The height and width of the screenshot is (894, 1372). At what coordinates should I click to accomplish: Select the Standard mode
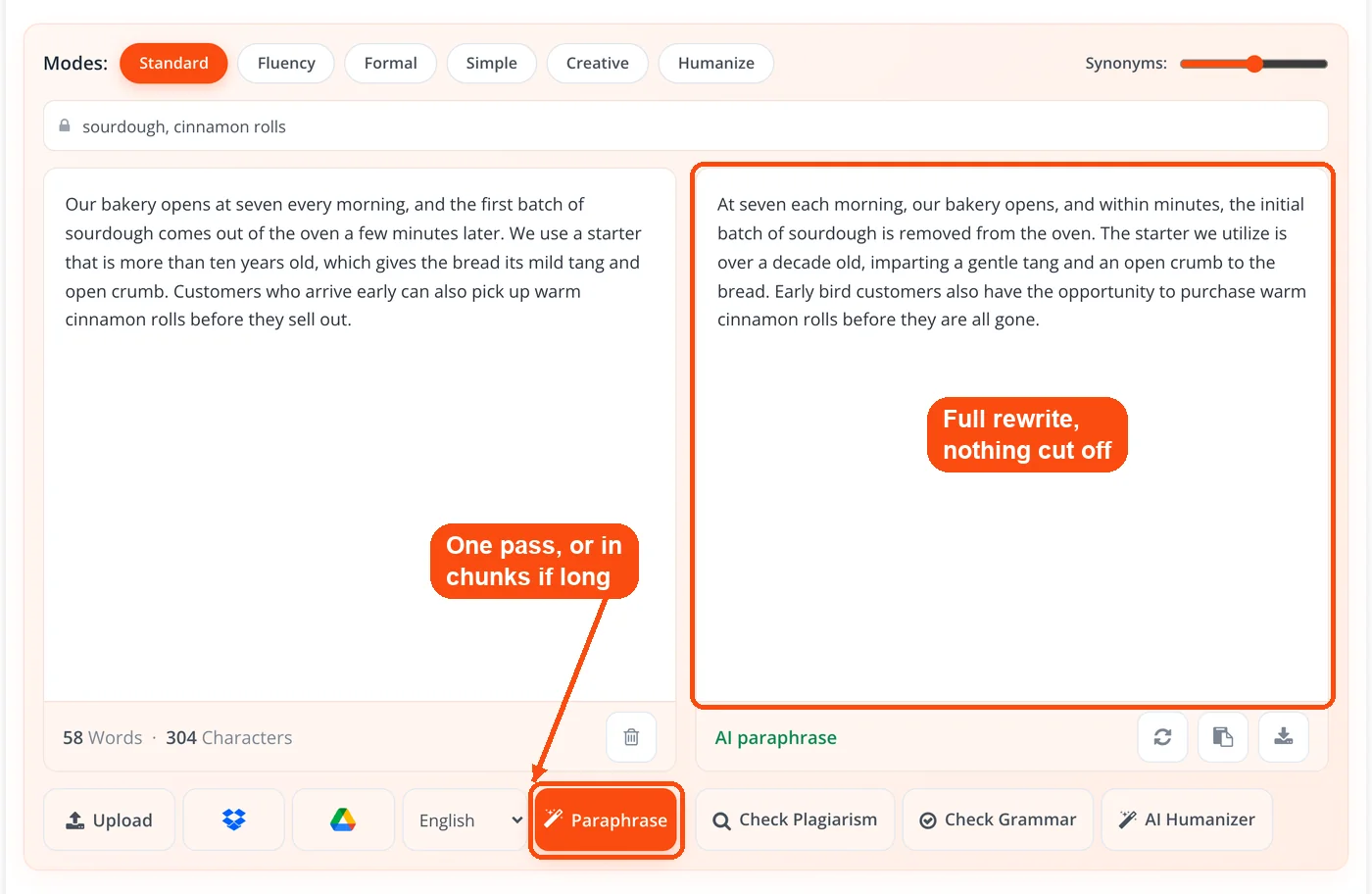[x=173, y=63]
